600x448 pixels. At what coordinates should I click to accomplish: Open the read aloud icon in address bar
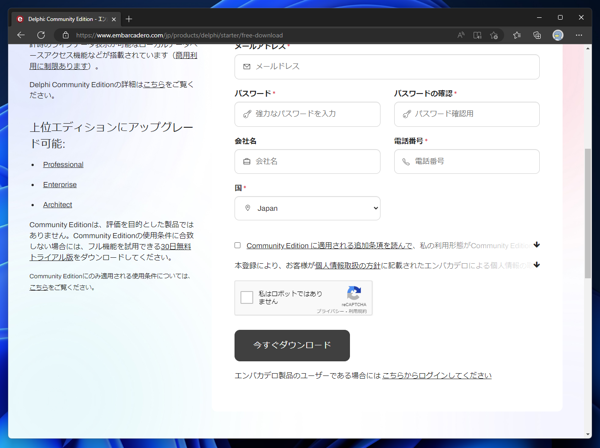[x=461, y=35]
